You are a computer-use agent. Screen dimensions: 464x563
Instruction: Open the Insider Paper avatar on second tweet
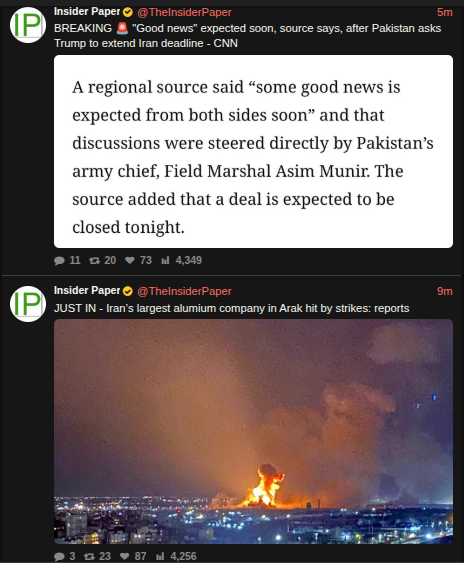tap(28, 304)
